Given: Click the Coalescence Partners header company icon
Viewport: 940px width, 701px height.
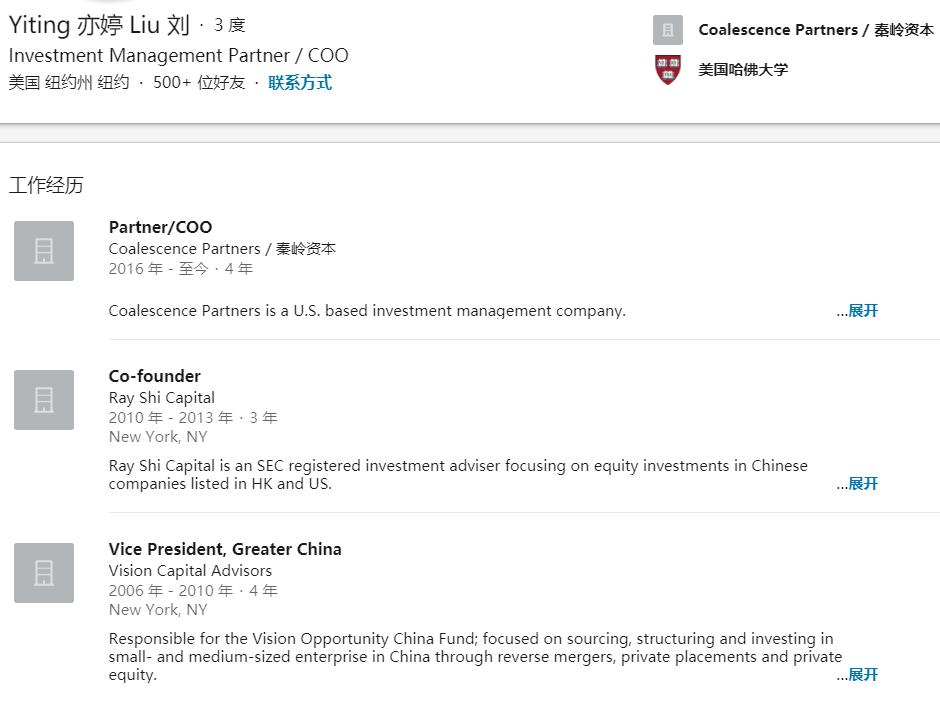Looking at the screenshot, I should pos(668,30).
